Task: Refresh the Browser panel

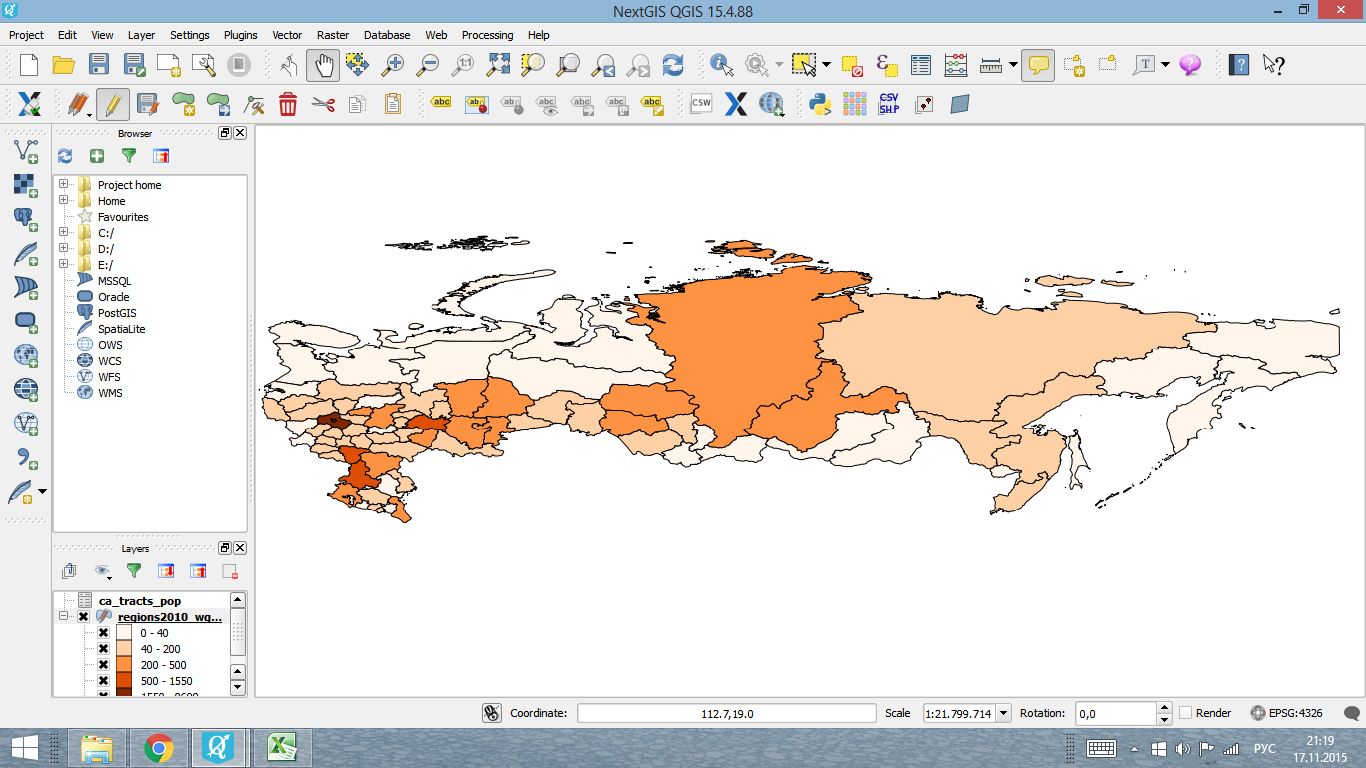Action: [x=65, y=156]
